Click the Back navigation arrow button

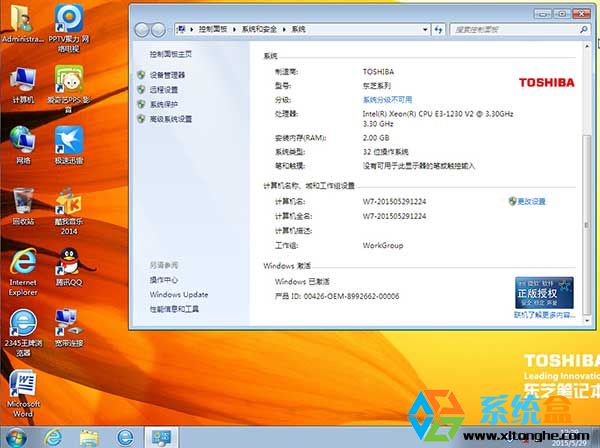coord(142,30)
